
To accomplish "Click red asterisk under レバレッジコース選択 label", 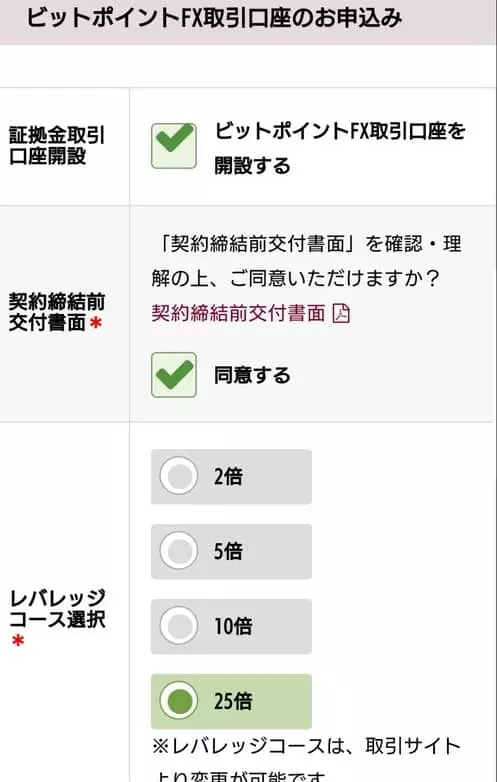I will [x=18, y=640].
